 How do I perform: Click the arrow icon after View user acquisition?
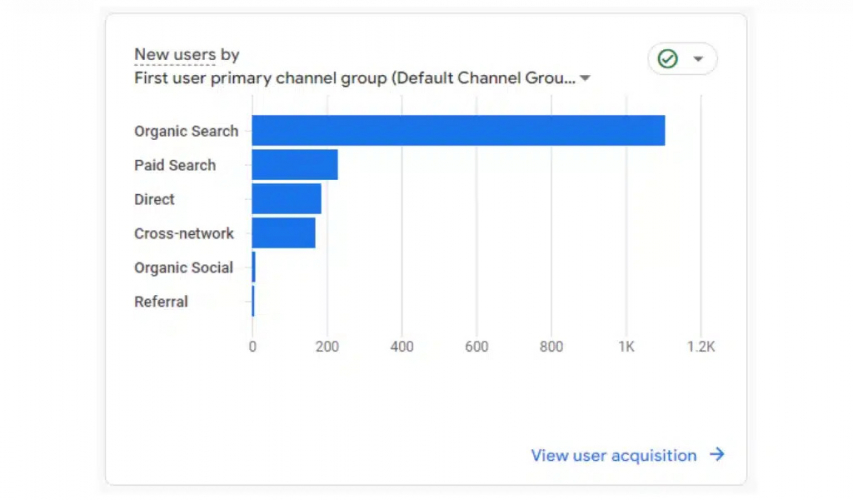717,455
